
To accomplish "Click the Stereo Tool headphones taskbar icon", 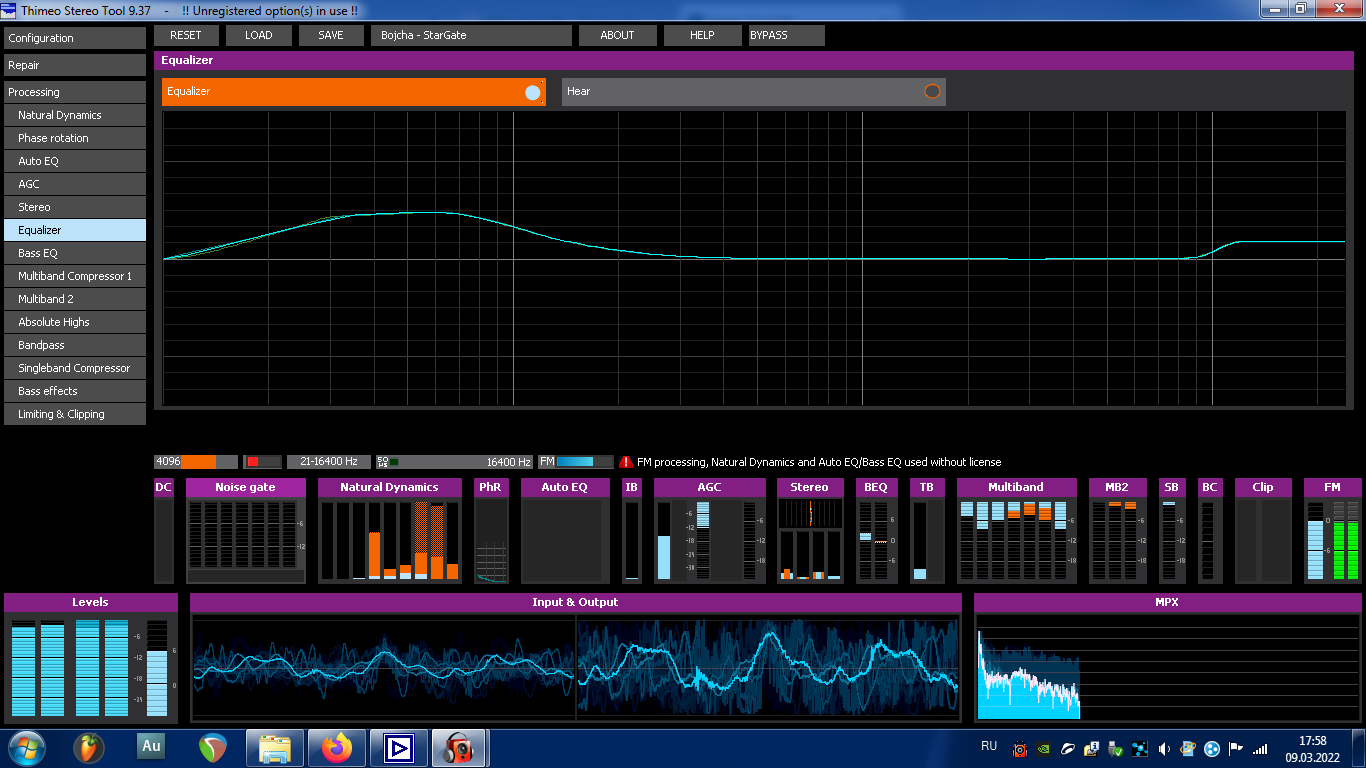I will 460,748.
